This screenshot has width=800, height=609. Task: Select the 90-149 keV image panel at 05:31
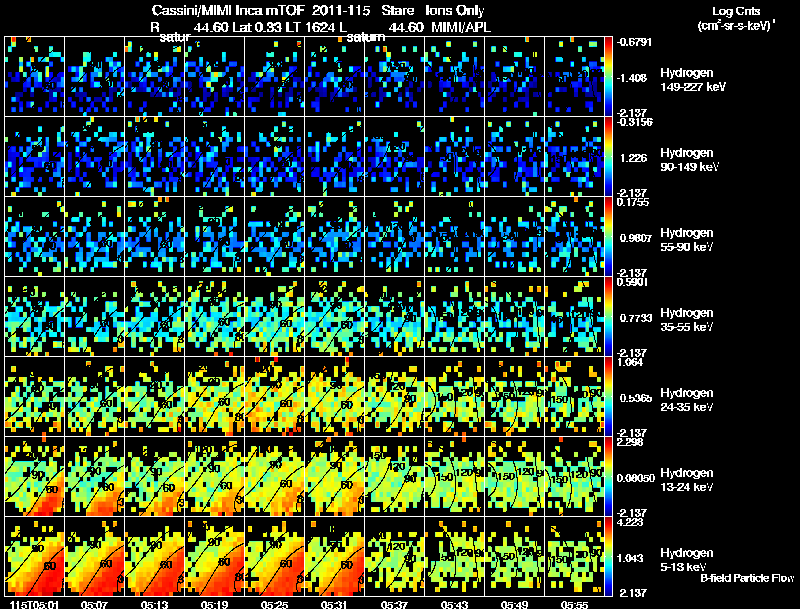pyautogui.click(x=335, y=156)
